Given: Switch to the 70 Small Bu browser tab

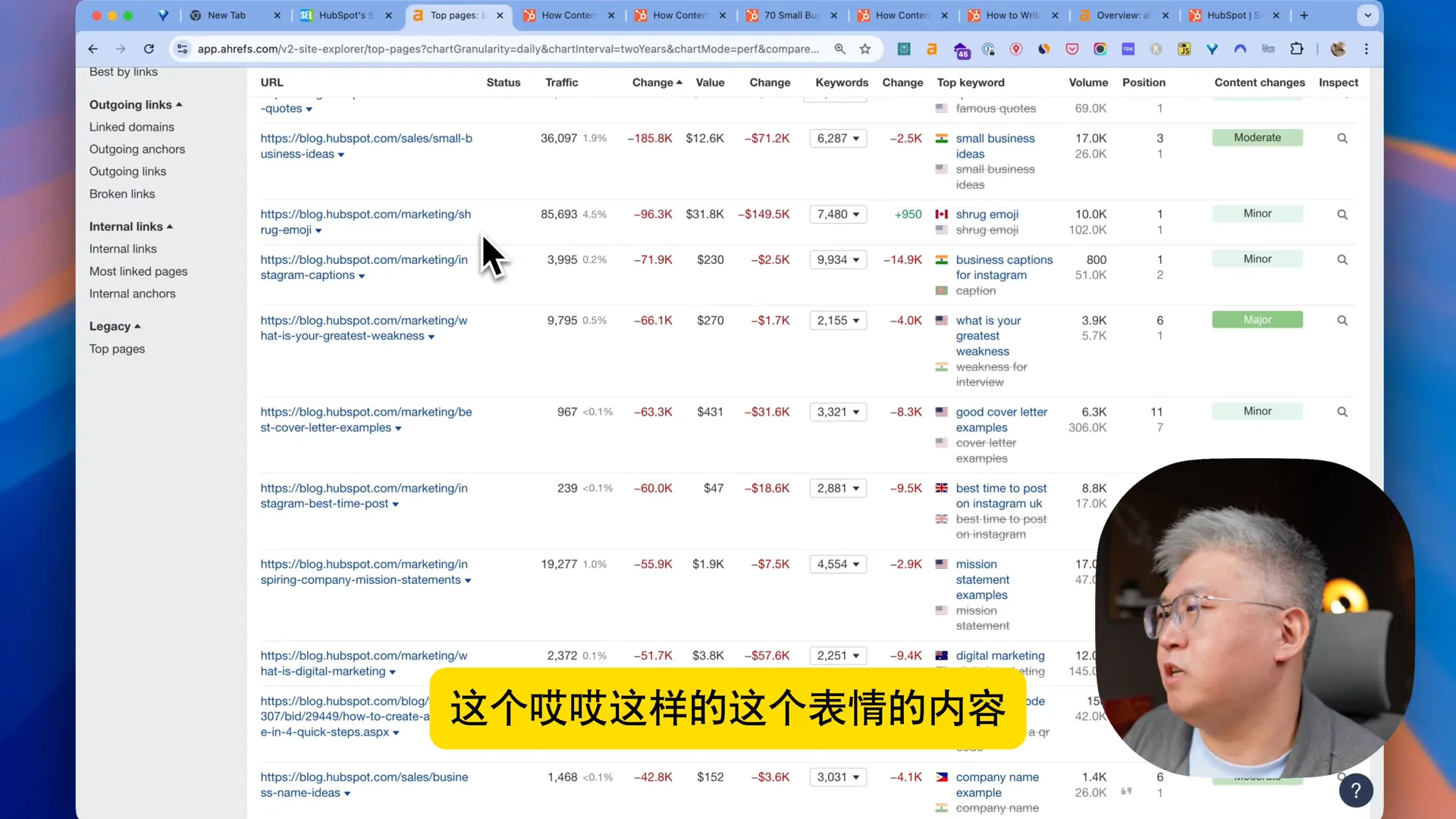Looking at the screenshot, I should point(791,15).
